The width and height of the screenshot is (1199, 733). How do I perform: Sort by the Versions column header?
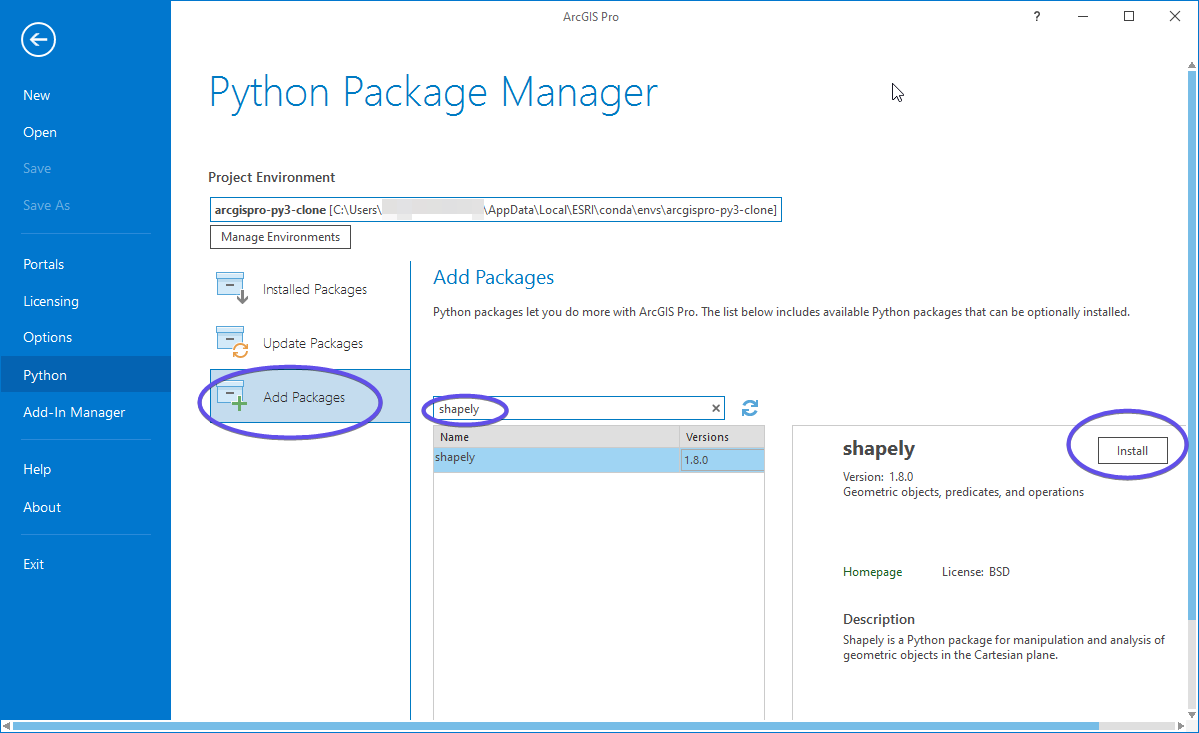(722, 437)
